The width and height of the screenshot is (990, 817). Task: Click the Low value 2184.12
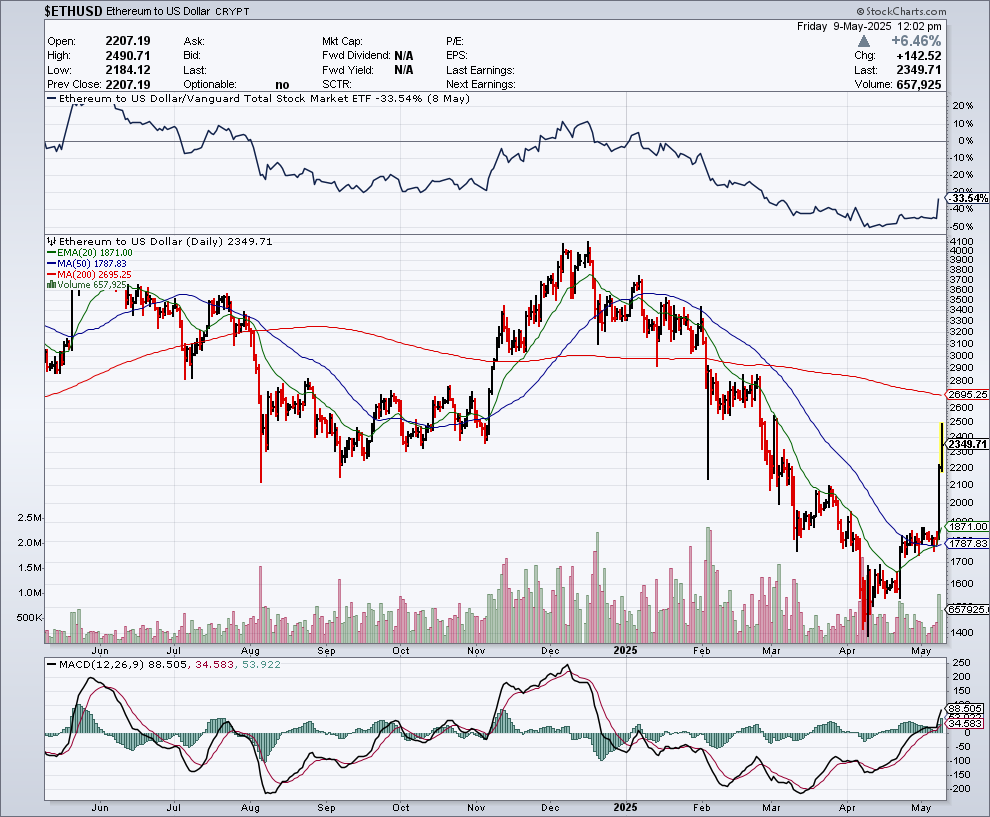click(x=128, y=70)
